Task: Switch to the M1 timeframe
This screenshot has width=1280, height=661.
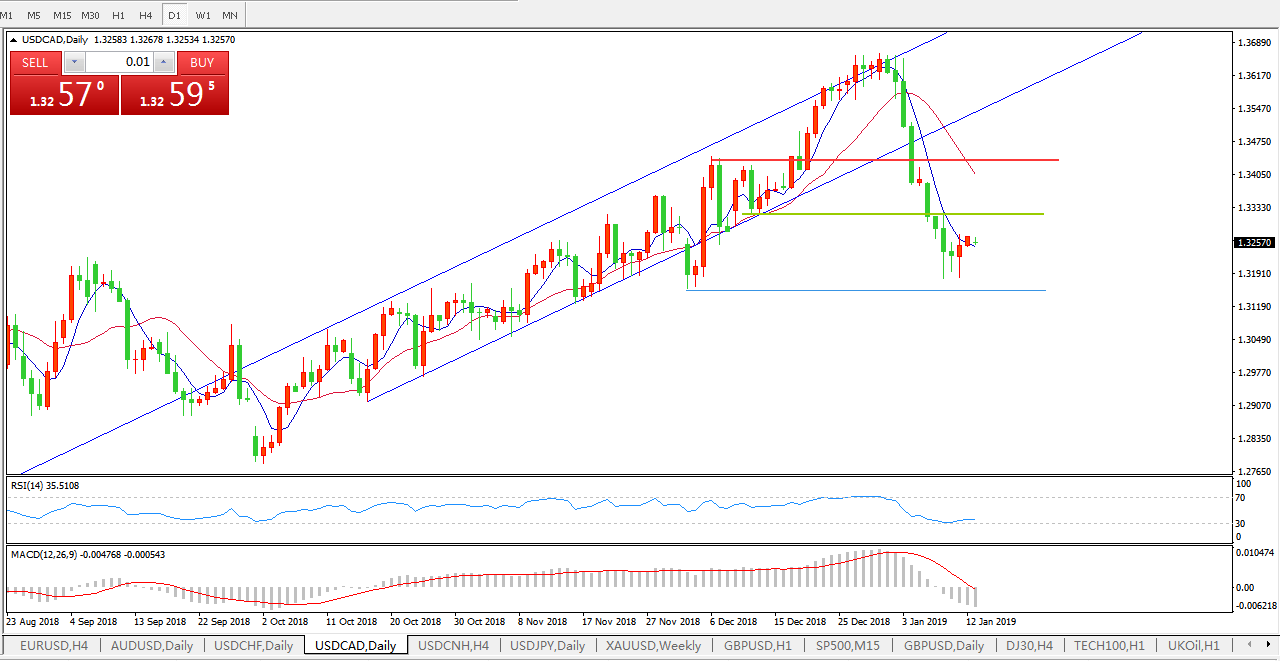Action: 7,15
